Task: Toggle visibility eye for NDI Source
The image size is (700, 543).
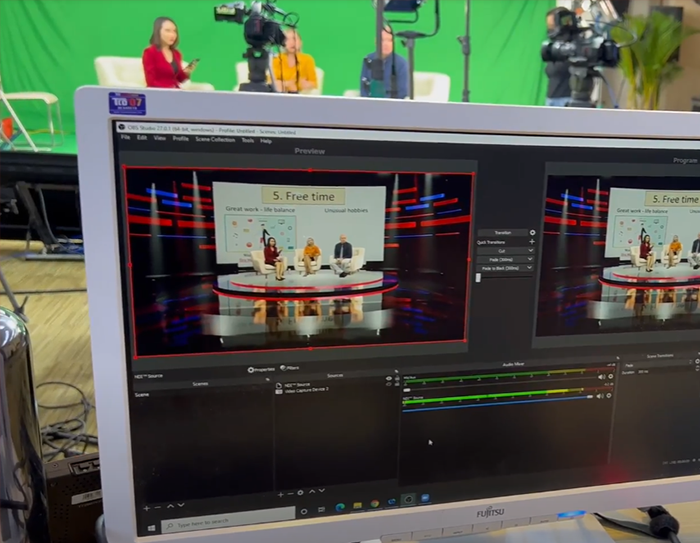Action: [x=389, y=379]
